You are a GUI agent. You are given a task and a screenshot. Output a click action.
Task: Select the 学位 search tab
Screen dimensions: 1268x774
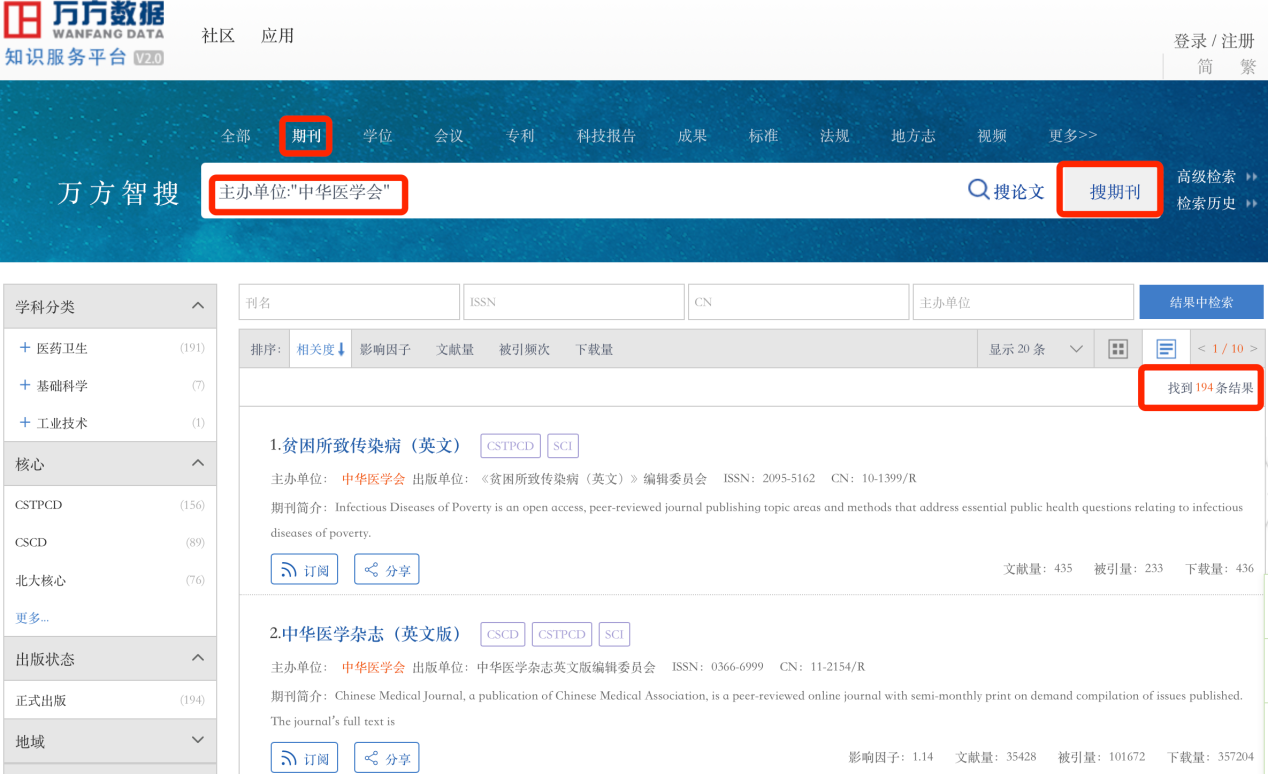pyautogui.click(x=378, y=136)
